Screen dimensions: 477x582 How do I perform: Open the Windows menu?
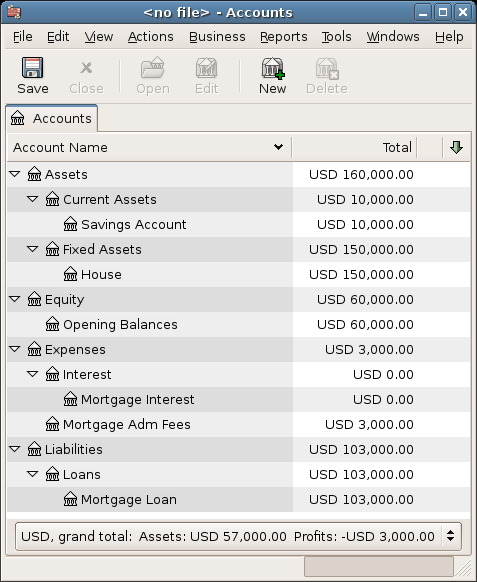(x=393, y=37)
